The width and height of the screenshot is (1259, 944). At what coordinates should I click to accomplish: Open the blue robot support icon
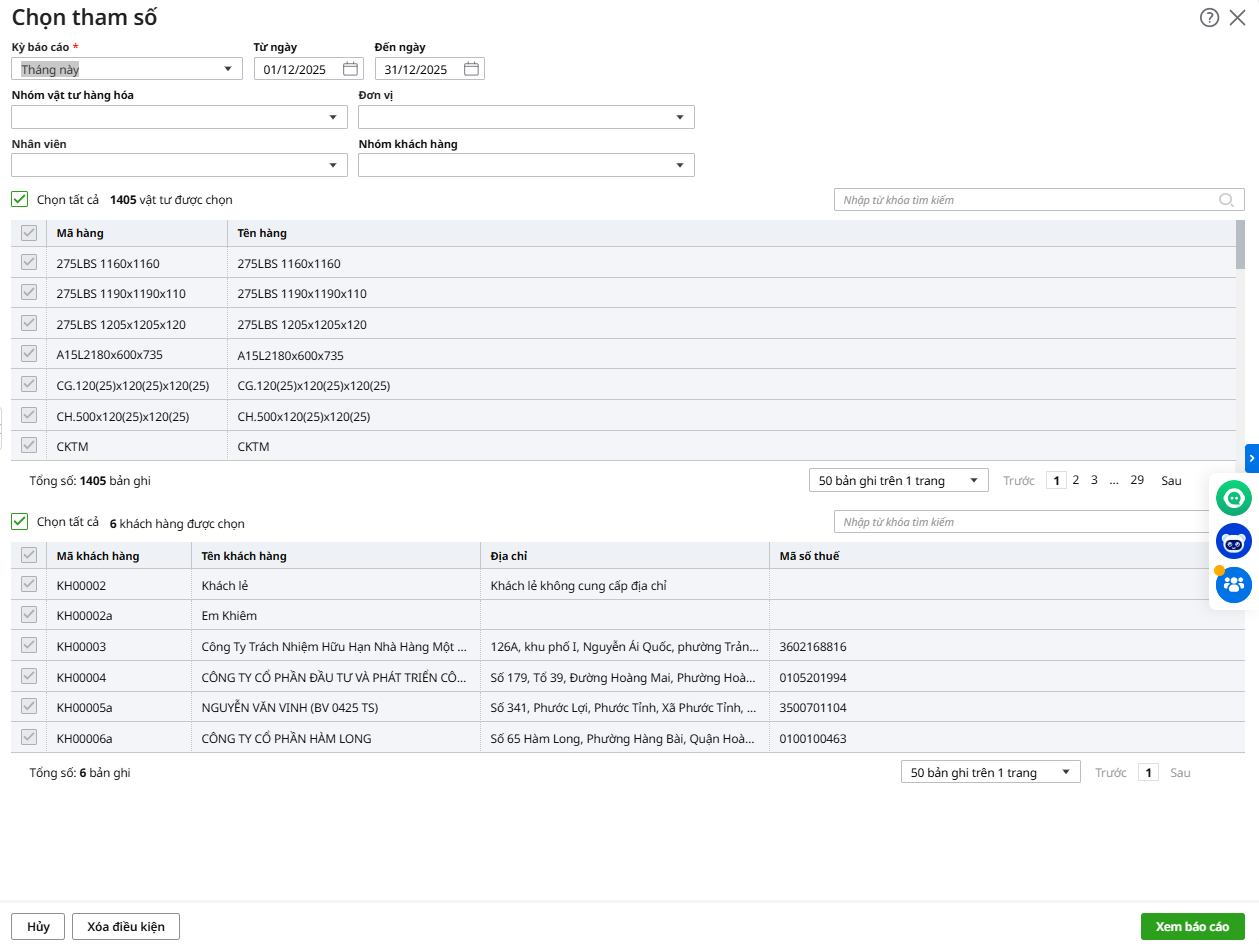1234,541
